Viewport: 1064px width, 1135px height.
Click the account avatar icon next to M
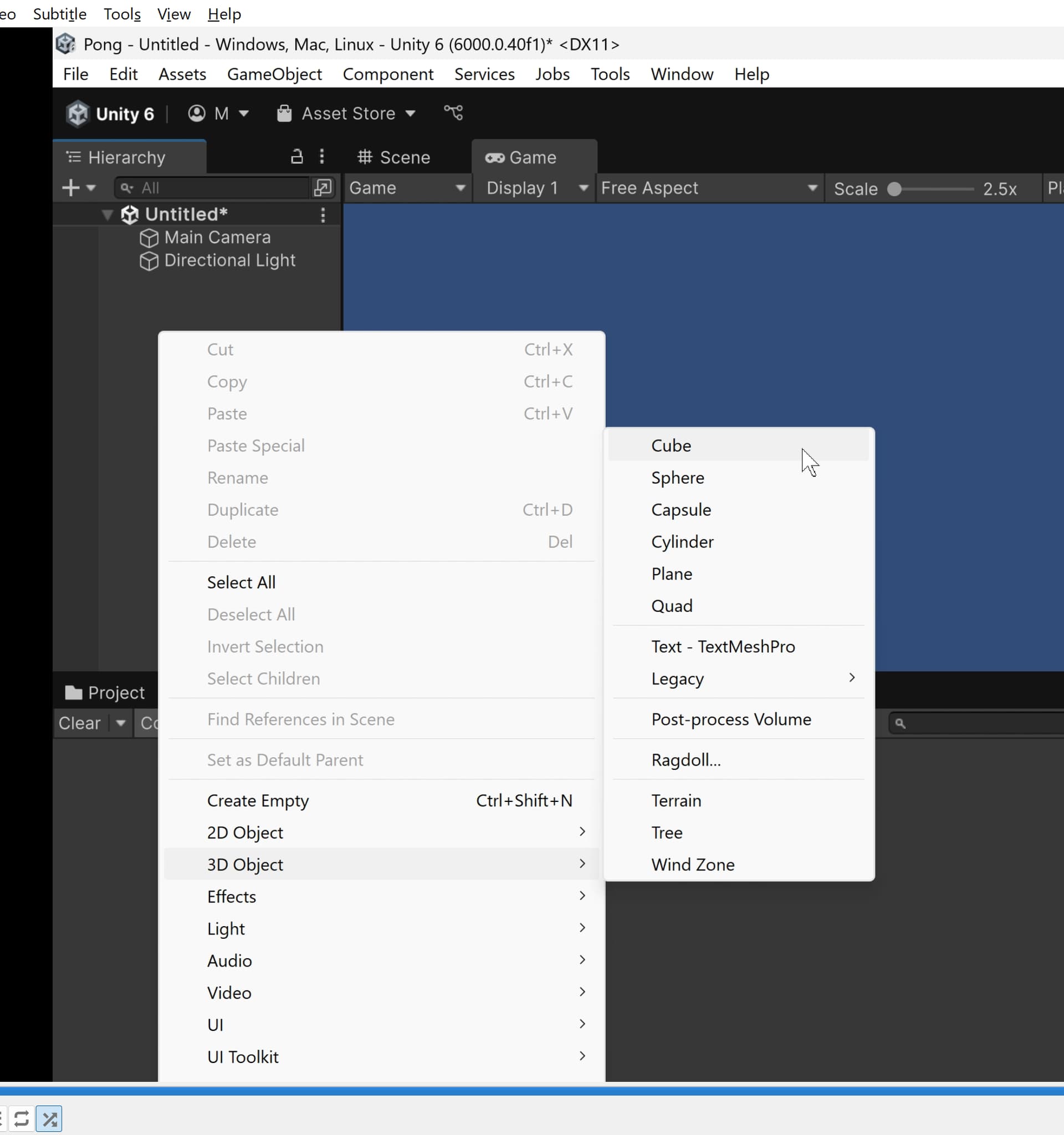pyautogui.click(x=196, y=113)
